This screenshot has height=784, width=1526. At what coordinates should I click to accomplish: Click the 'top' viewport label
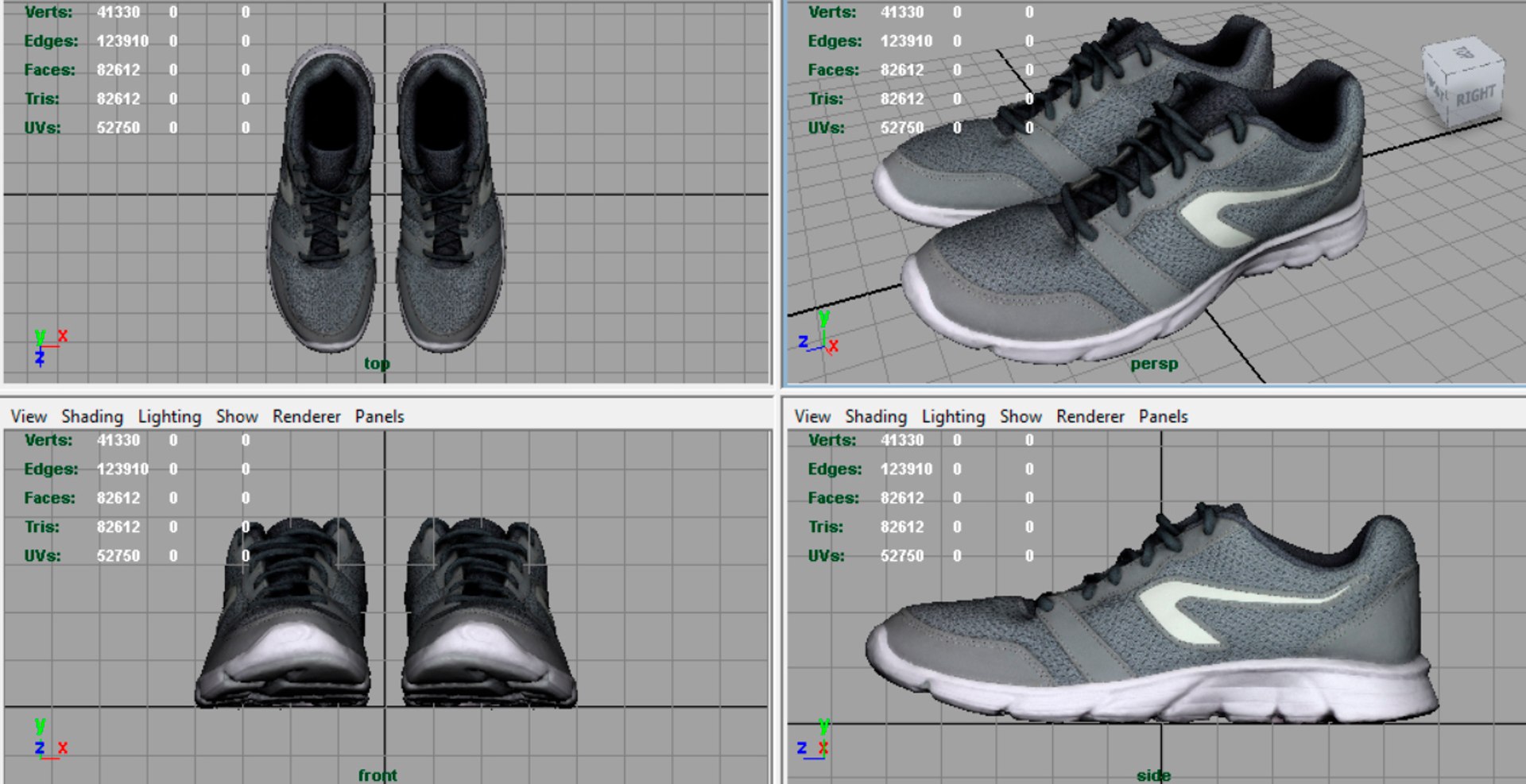(377, 363)
